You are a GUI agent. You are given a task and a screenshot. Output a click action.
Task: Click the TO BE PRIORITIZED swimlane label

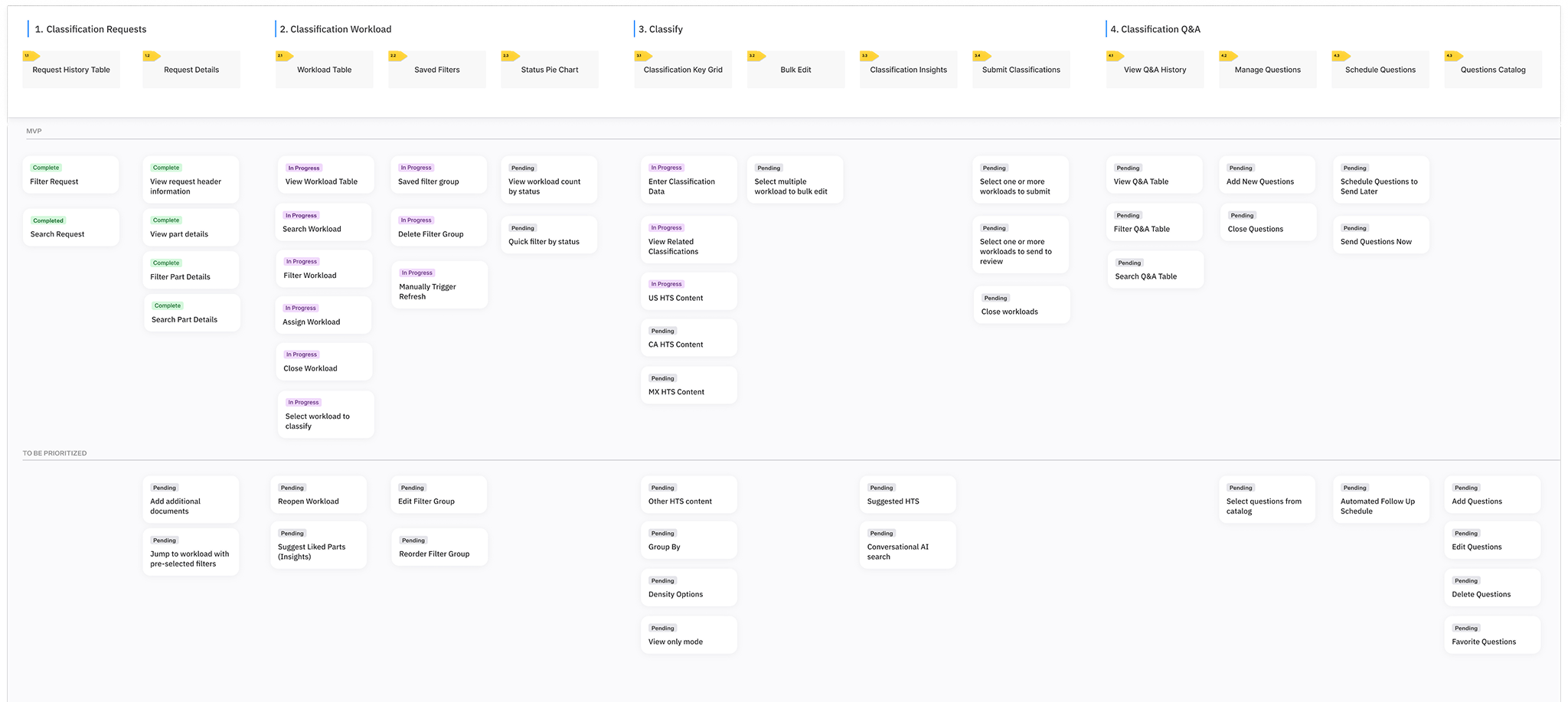click(54, 453)
